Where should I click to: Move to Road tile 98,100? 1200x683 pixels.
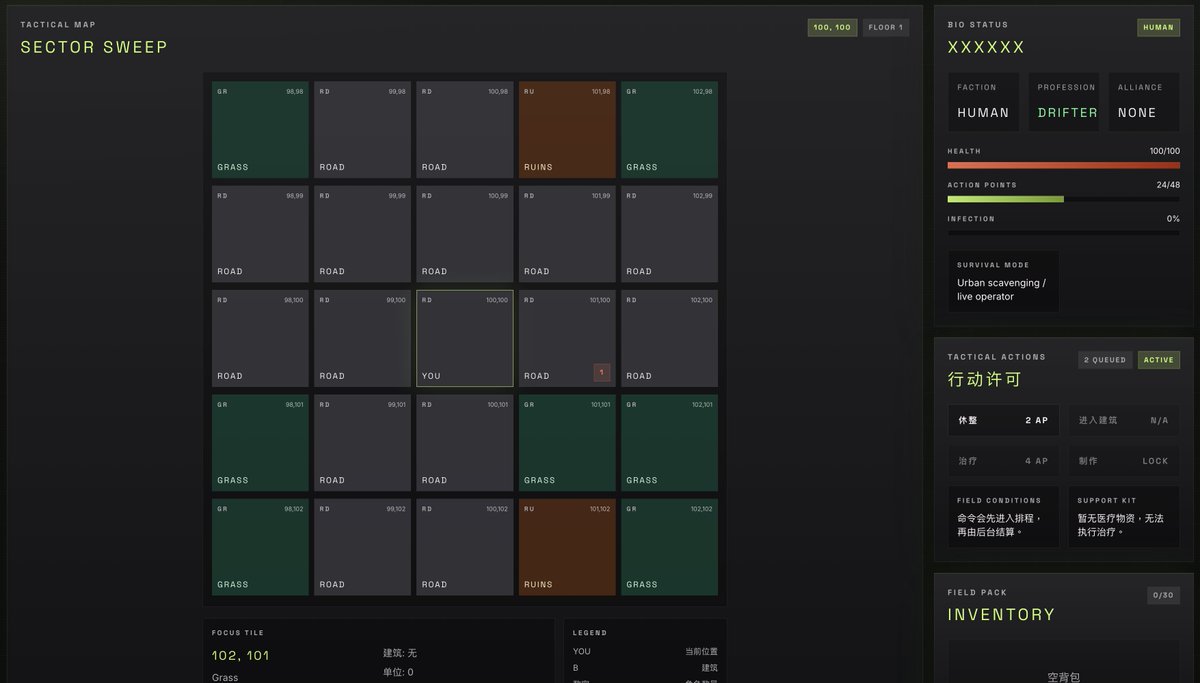pos(260,338)
